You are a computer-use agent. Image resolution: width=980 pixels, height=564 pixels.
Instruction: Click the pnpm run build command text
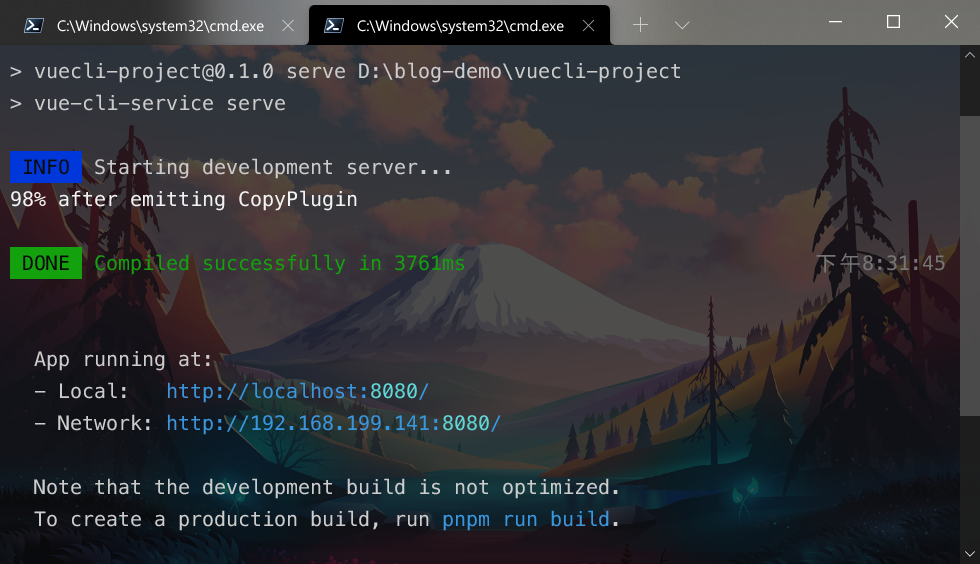(x=526, y=520)
